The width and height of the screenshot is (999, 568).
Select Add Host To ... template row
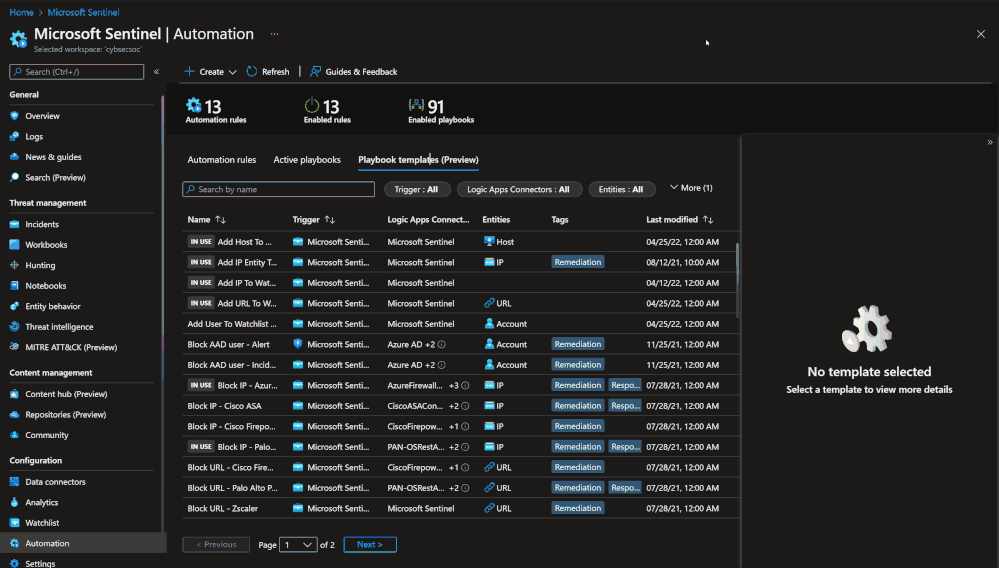460,242
